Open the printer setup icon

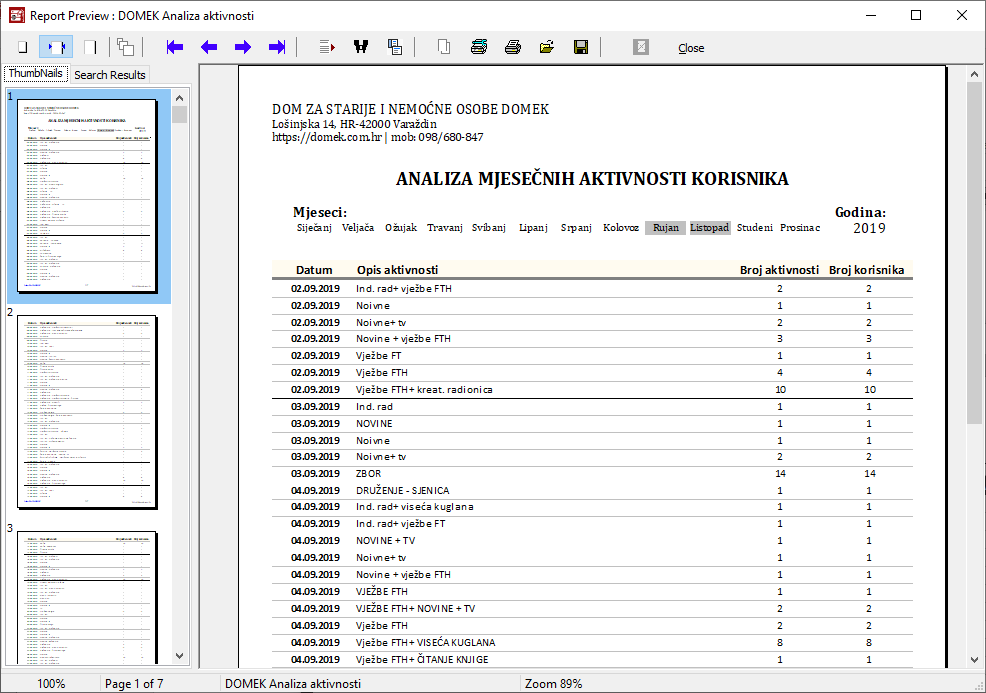tap(479, 47)
